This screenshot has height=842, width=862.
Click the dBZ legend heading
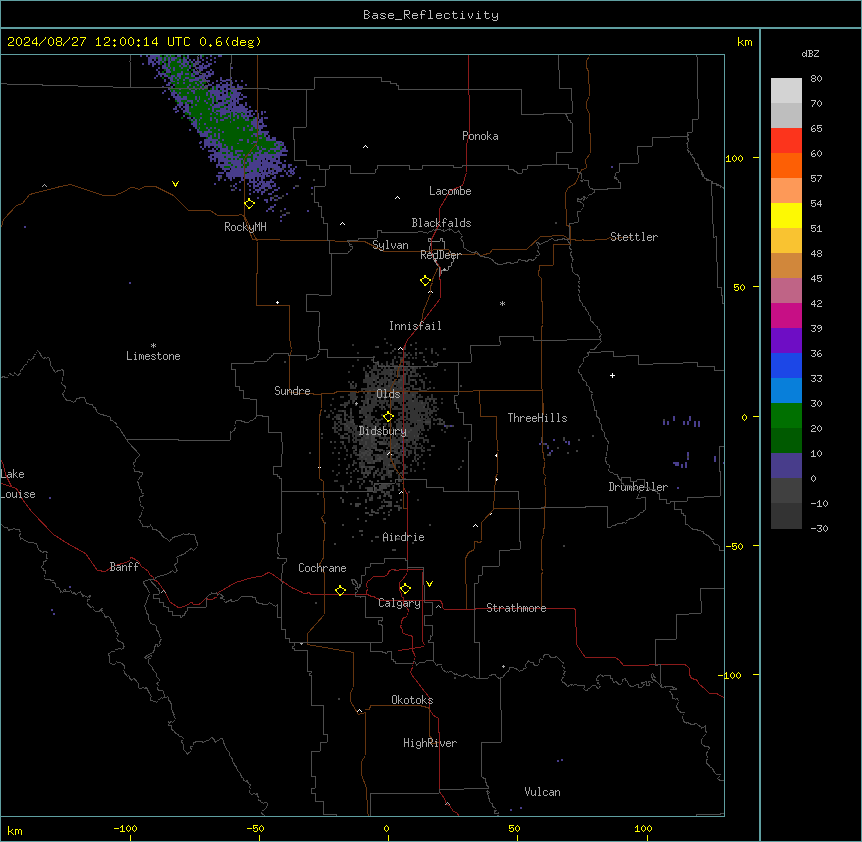point(810,54)
